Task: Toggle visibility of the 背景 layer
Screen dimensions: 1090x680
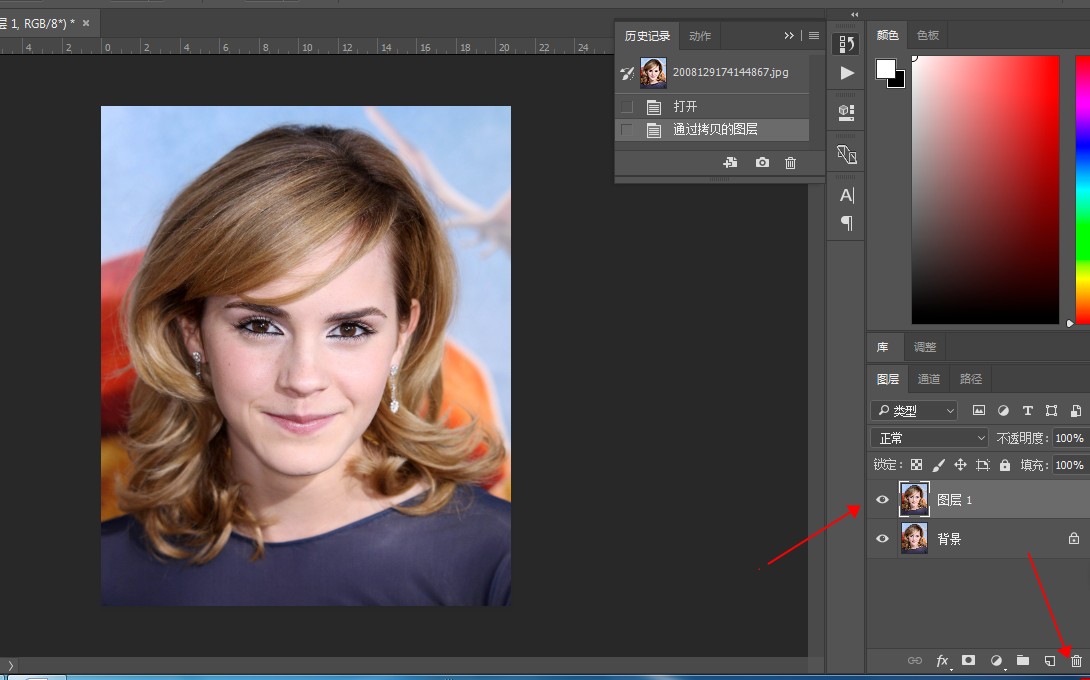Action: 882,539
